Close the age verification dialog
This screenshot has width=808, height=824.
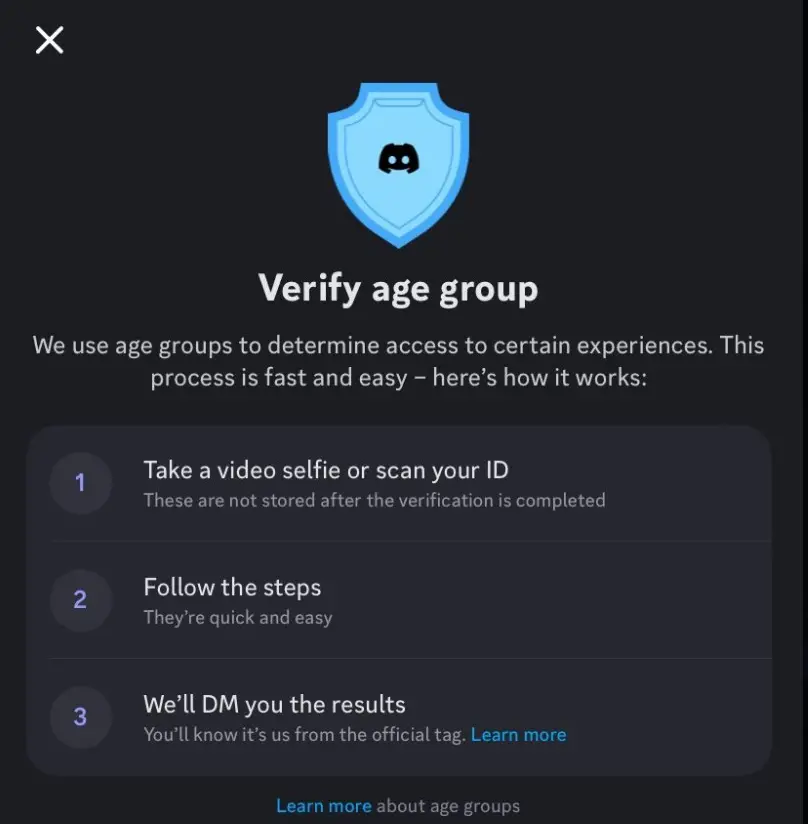click(x=49, y=40)
